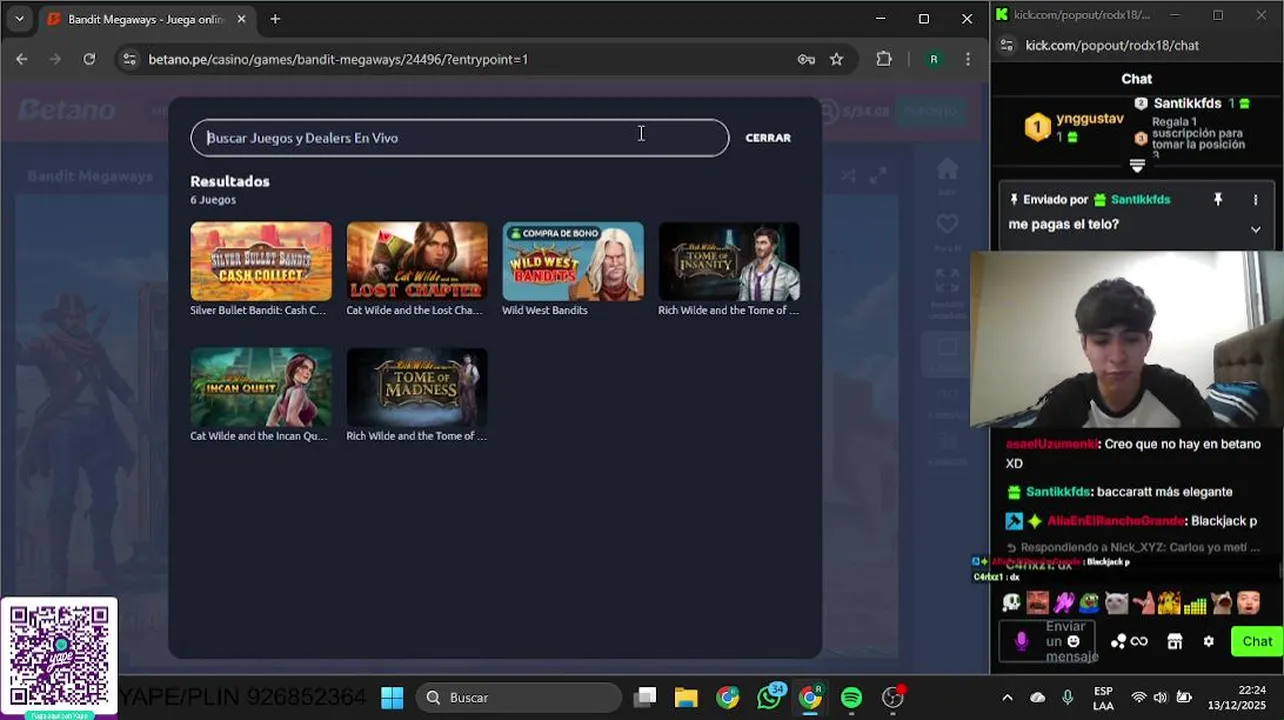Viewport: 1284px width, 720px height.
Task: Open Kick chat settings gear
Action: [1208, 642]
